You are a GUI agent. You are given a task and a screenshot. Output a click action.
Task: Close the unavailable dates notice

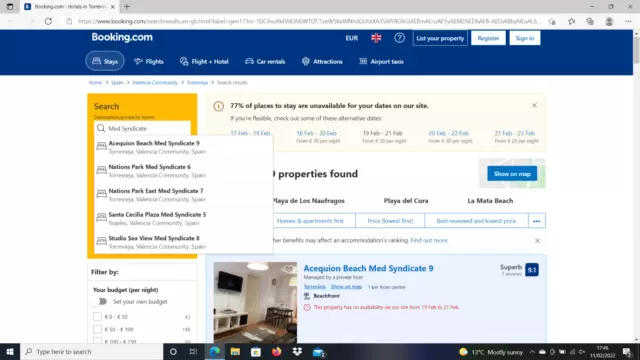point(534,105)
